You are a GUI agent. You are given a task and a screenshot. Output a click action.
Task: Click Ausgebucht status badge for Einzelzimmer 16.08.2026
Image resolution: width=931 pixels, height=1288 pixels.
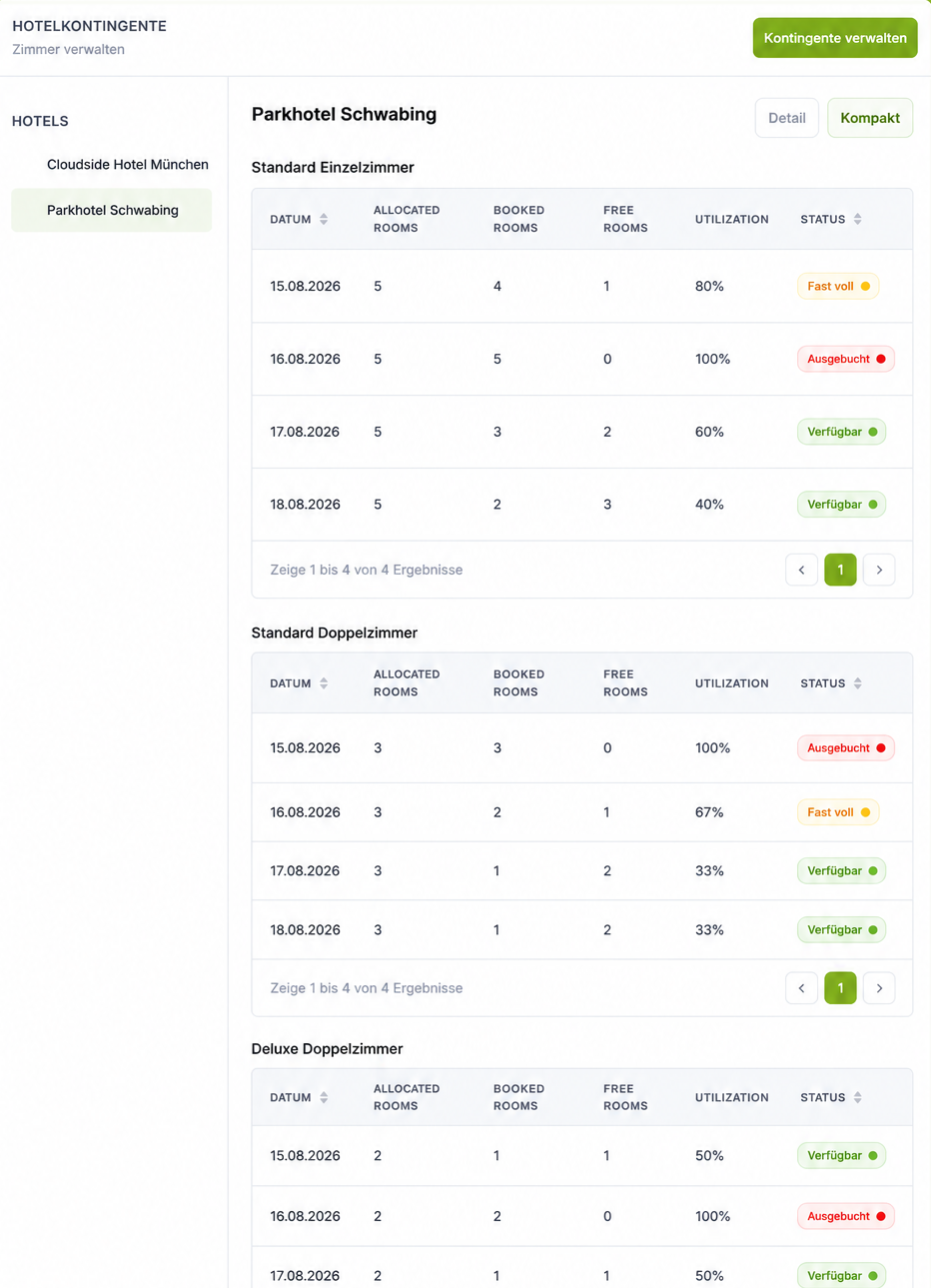point(846,359)
